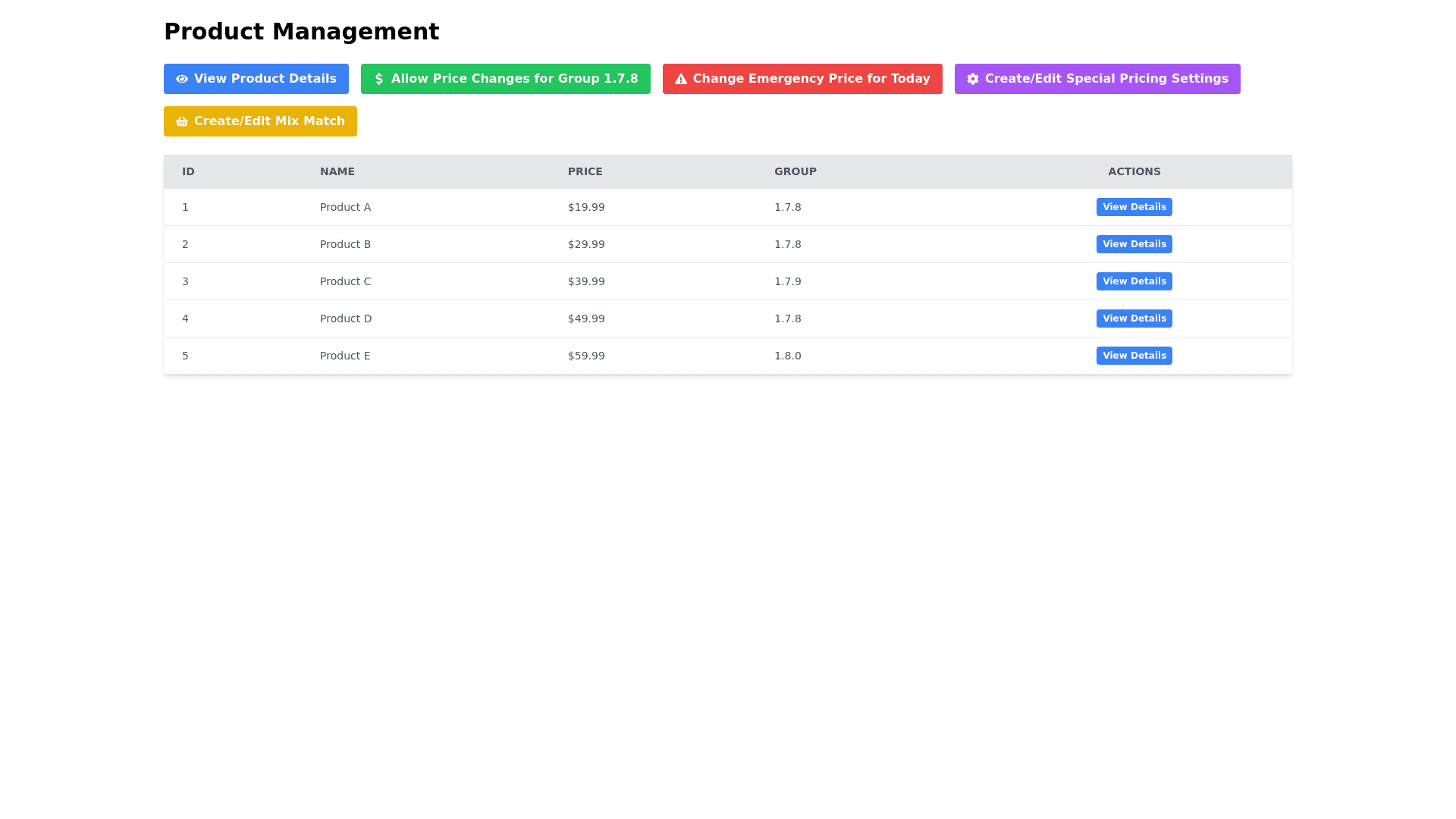Click the GROUP column header
Screen dimensions: 1456x819
[x=795, y=171]
